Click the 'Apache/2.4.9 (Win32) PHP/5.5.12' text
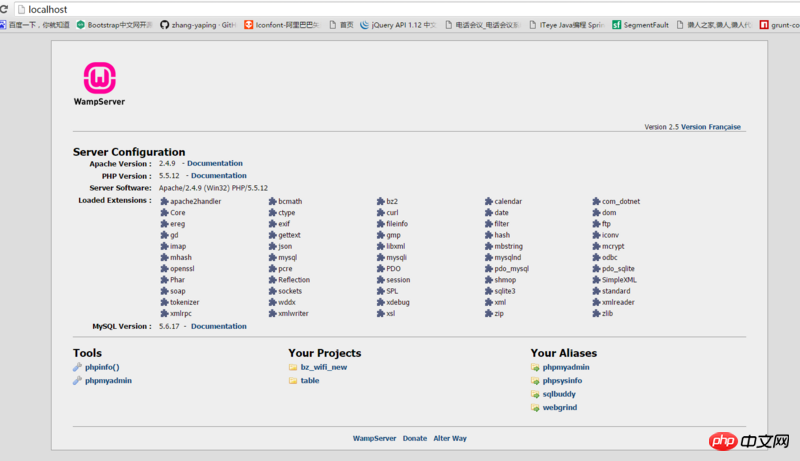The width and height of the screenshot is (800, 461). pos(213,188)
